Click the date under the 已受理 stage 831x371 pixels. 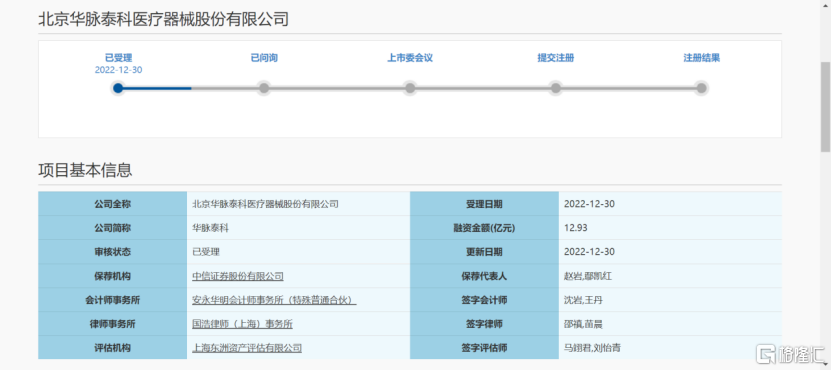[x=118, y=70]
